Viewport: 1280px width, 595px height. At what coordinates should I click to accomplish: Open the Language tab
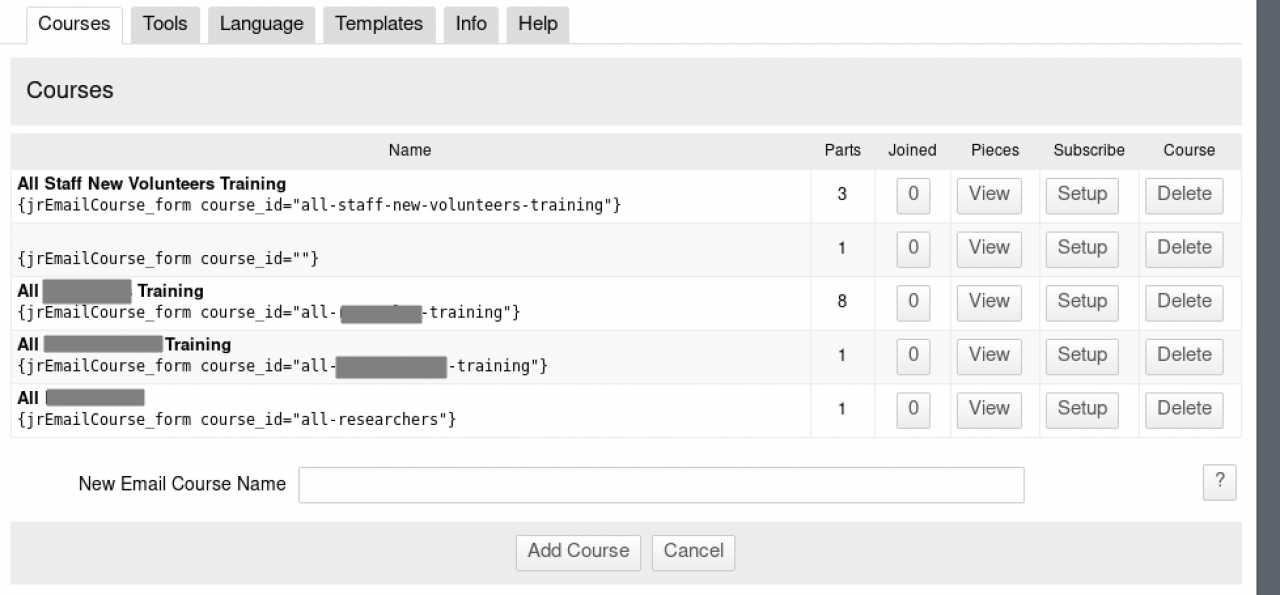(x=261, y=24)
